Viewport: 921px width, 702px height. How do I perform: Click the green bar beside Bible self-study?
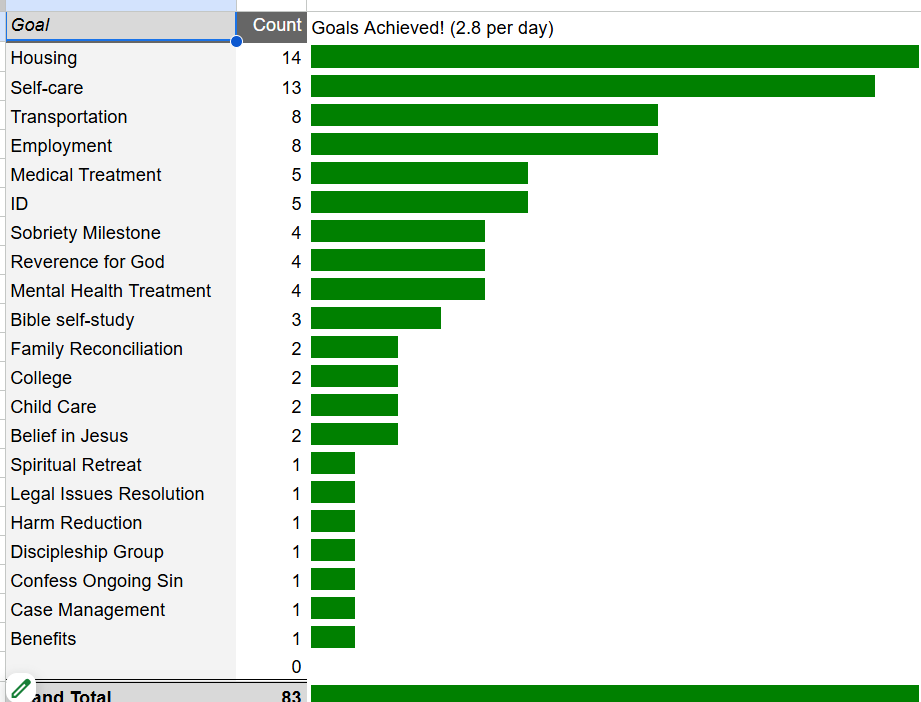point(376,318)
